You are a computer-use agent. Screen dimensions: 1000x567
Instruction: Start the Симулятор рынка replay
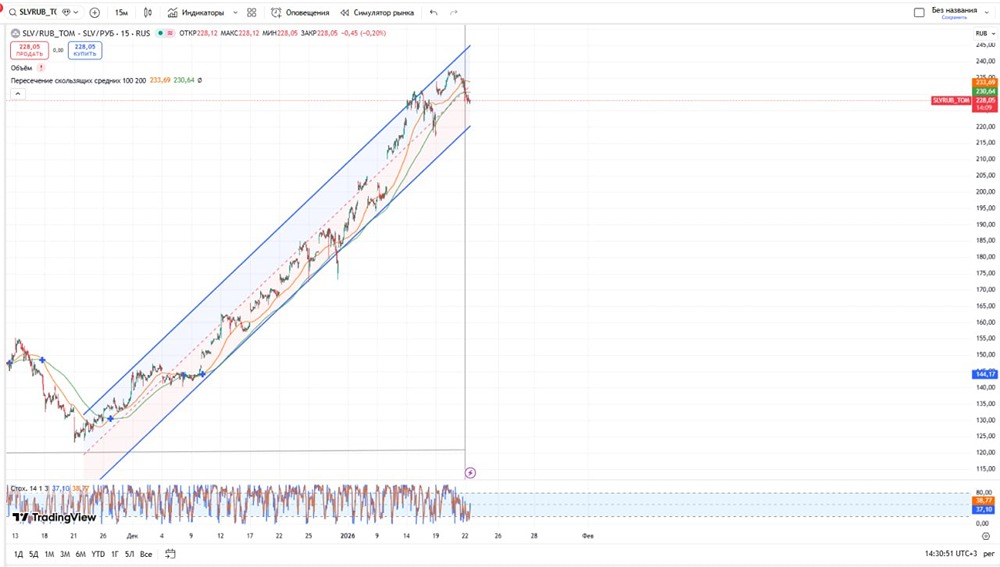point(377,13)
